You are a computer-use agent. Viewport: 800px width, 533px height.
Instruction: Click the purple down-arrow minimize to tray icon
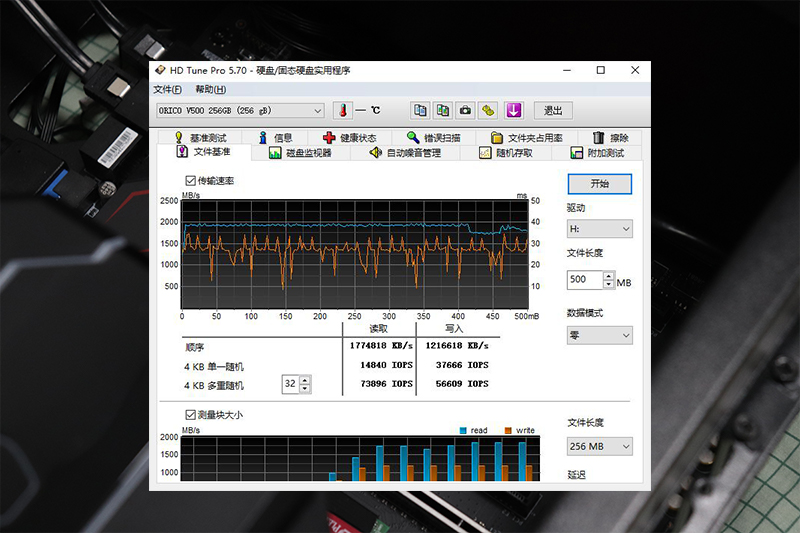tap(513, 110)
